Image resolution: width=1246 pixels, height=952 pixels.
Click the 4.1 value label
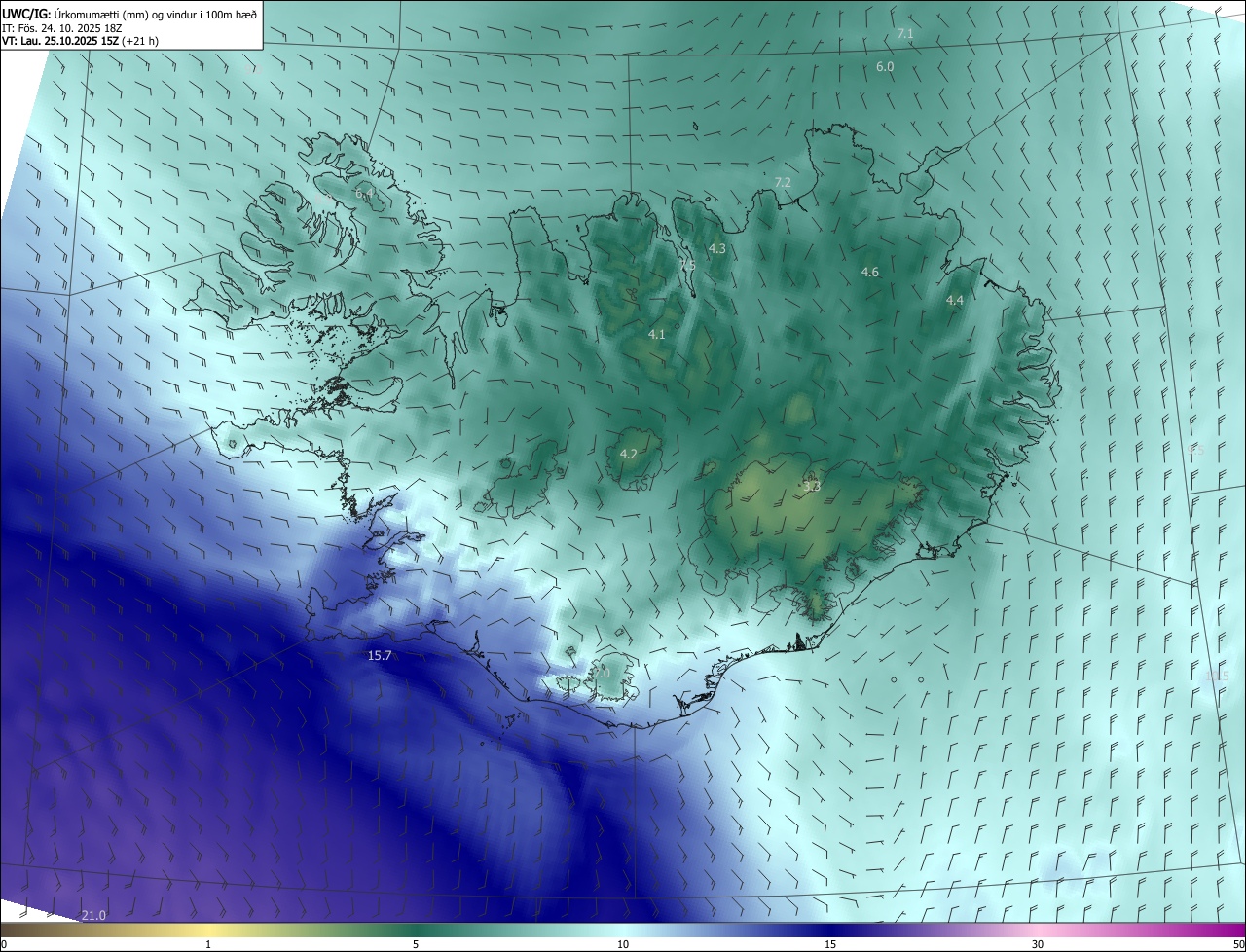click(657, 335)
